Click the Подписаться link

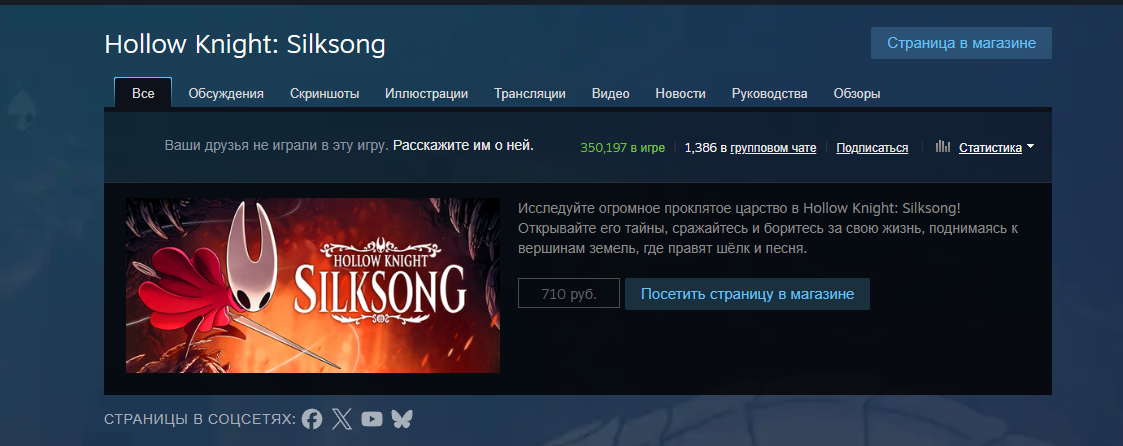[872, 148]
